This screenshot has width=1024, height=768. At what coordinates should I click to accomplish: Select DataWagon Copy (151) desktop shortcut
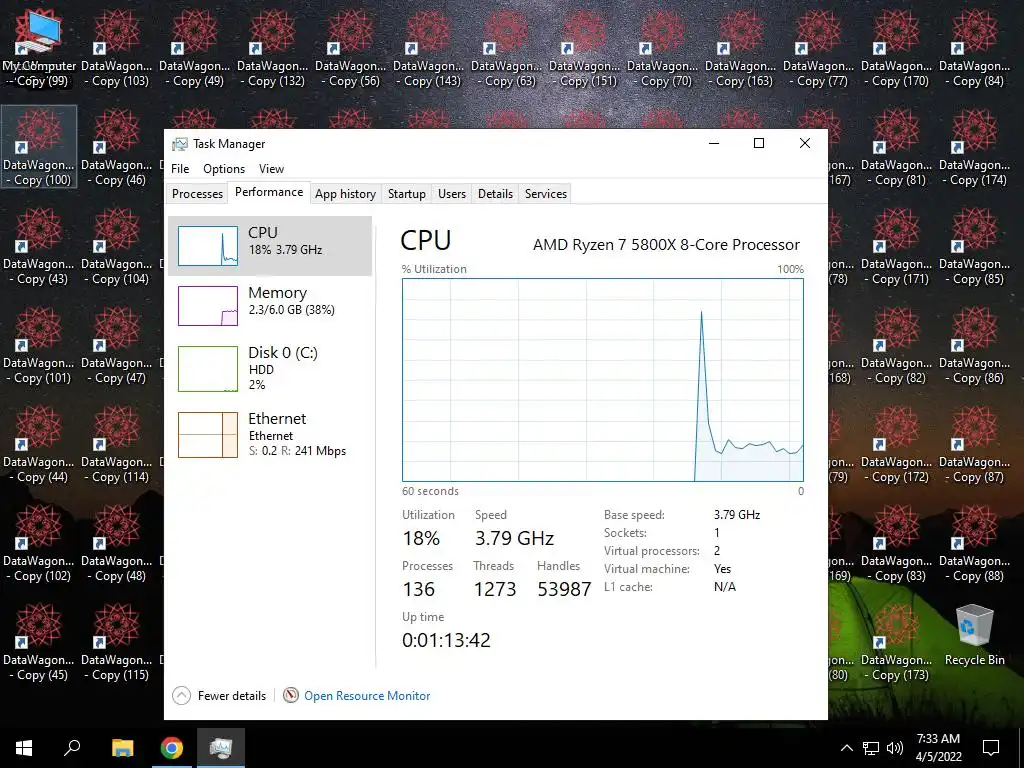[x=584, y=48]
